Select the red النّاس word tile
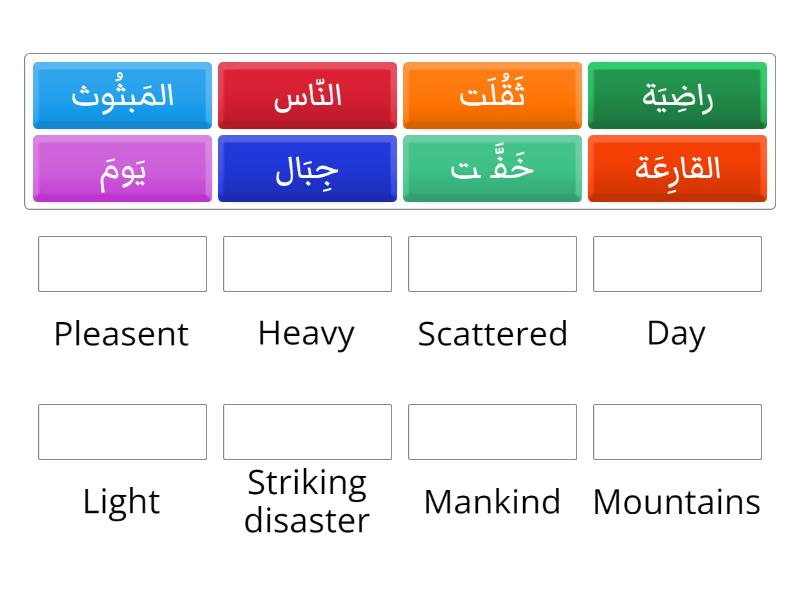Image resolution: width=800 pixels, height=600 pixels. click(307, 95)
